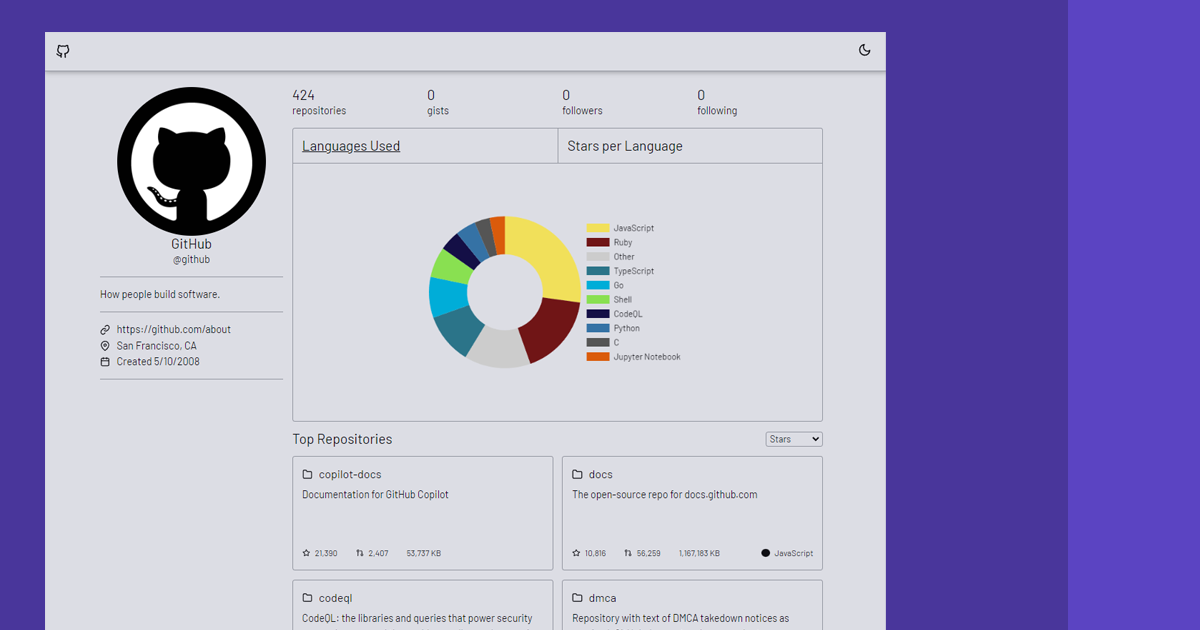Open the https://github.com/about link
The height and width of the screenshot is (630, 1200).
(x=174, y=329)
